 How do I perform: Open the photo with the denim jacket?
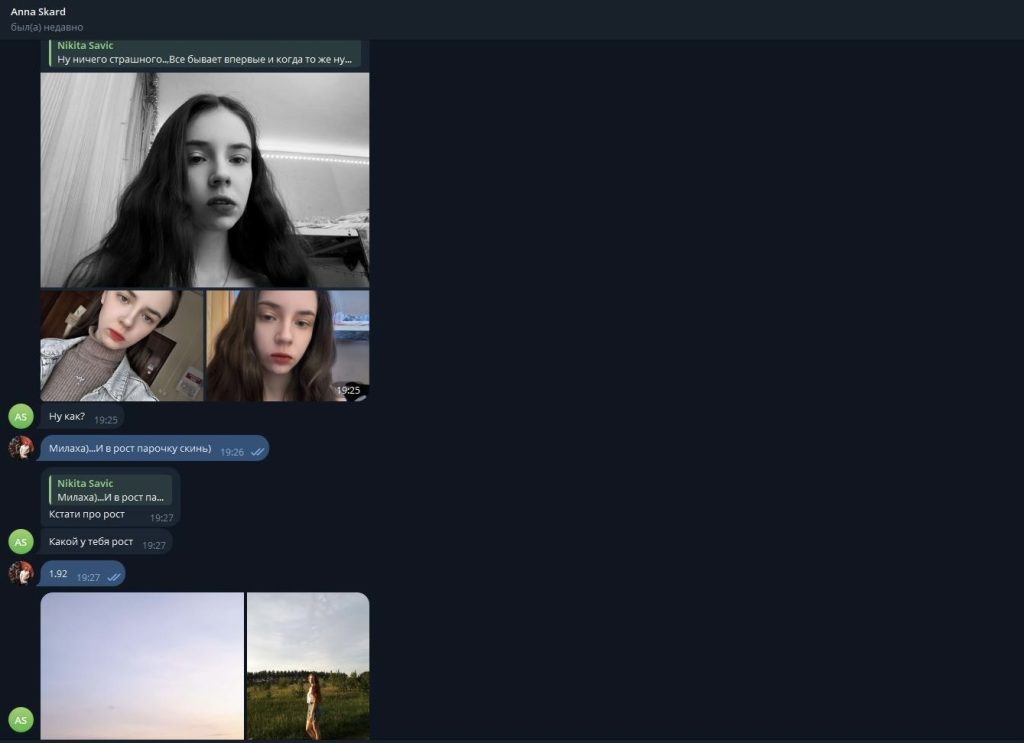(121, 346)
